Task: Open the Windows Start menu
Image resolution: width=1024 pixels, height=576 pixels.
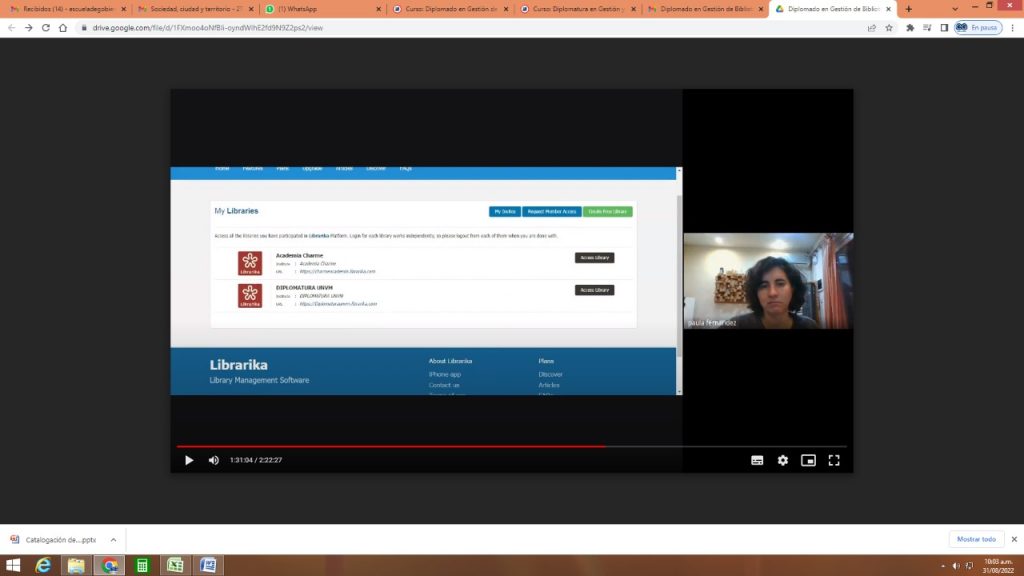Action: [x=13, y=566]
